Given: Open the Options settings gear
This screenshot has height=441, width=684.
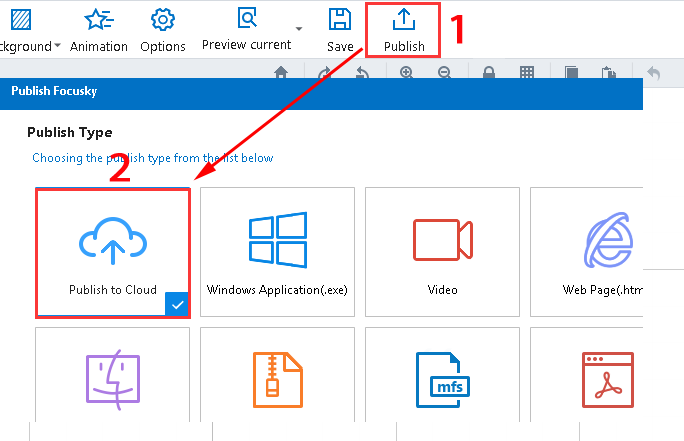Looking at the screenshot, I should (x=163, y=31).
